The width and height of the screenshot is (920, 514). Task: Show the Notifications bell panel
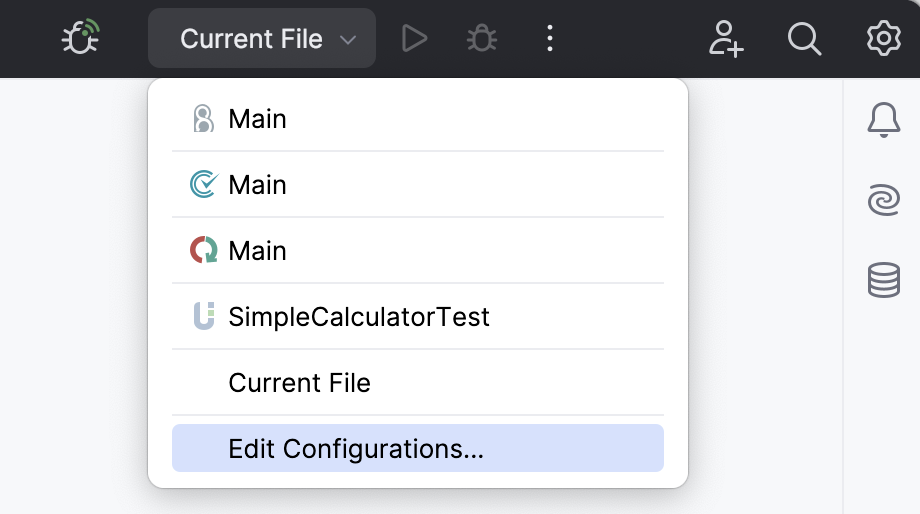click(883, 120)
